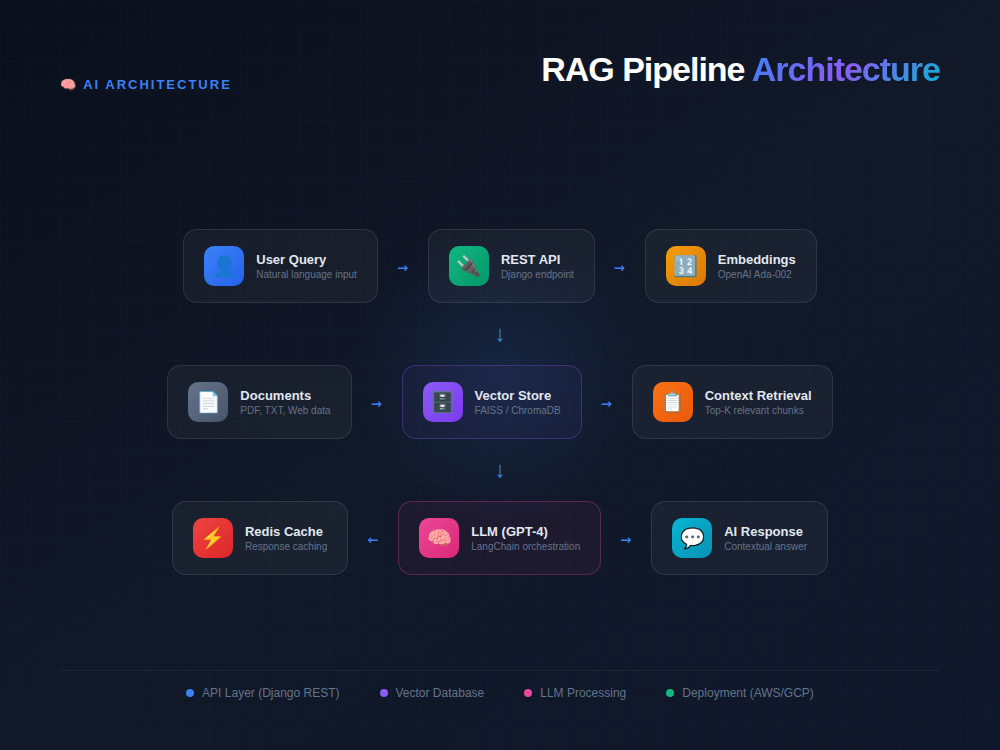Screen dimensions: 1000x750
Task: Click the arrow from LLM to AI Response
Action: (626, 540)
